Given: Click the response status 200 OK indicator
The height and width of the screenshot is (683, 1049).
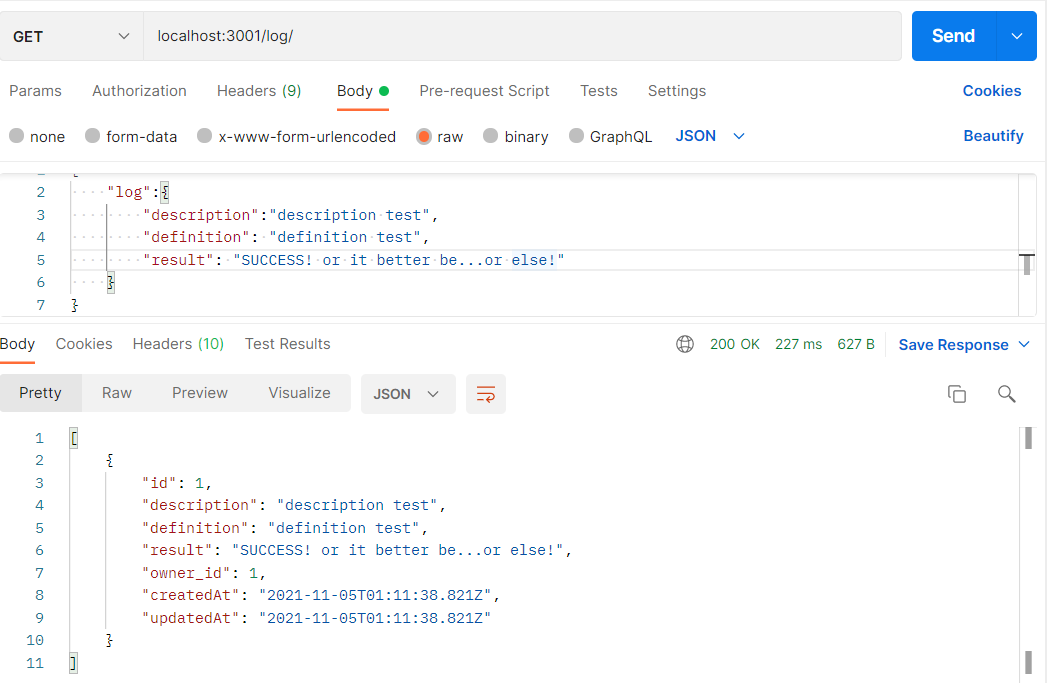Looking at the screenshot, I should point(734,343).
